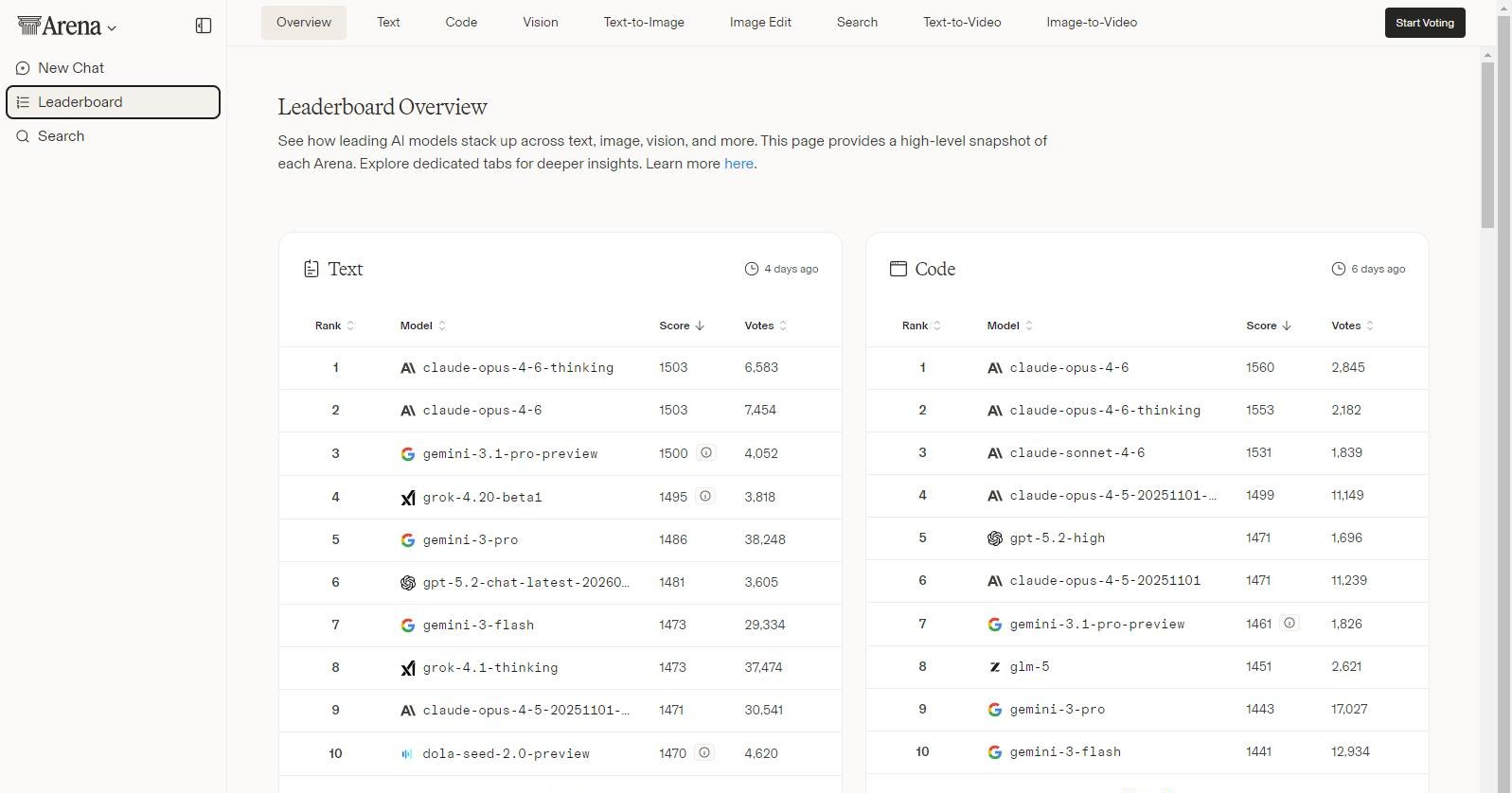The height and width of the screenshot is (793, 1512).
Task: Open the Image Edit tab
Action: (760, 22)
